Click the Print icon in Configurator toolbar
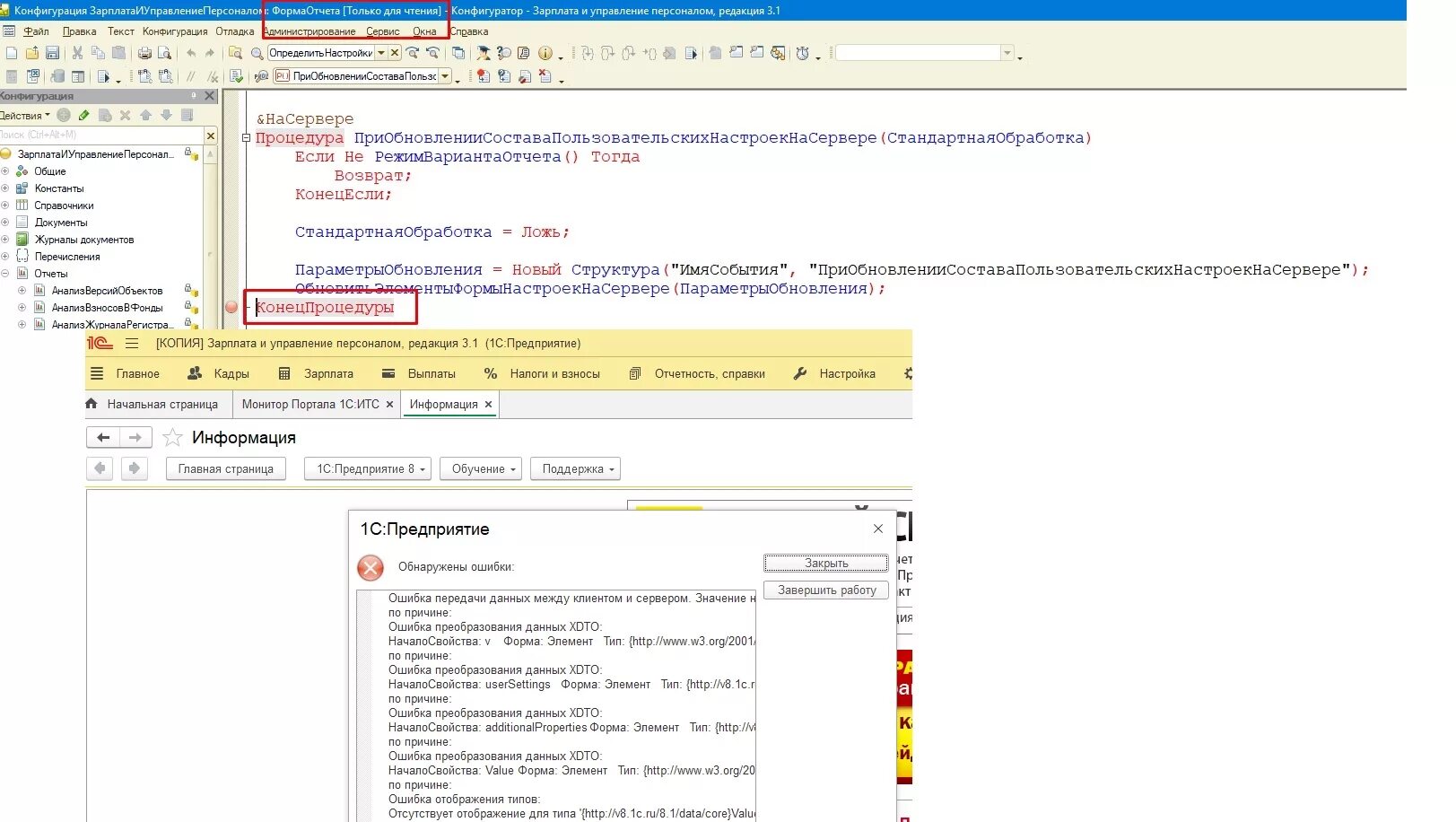This screenshot has height=822, width=1456. [x=144, y=53]
